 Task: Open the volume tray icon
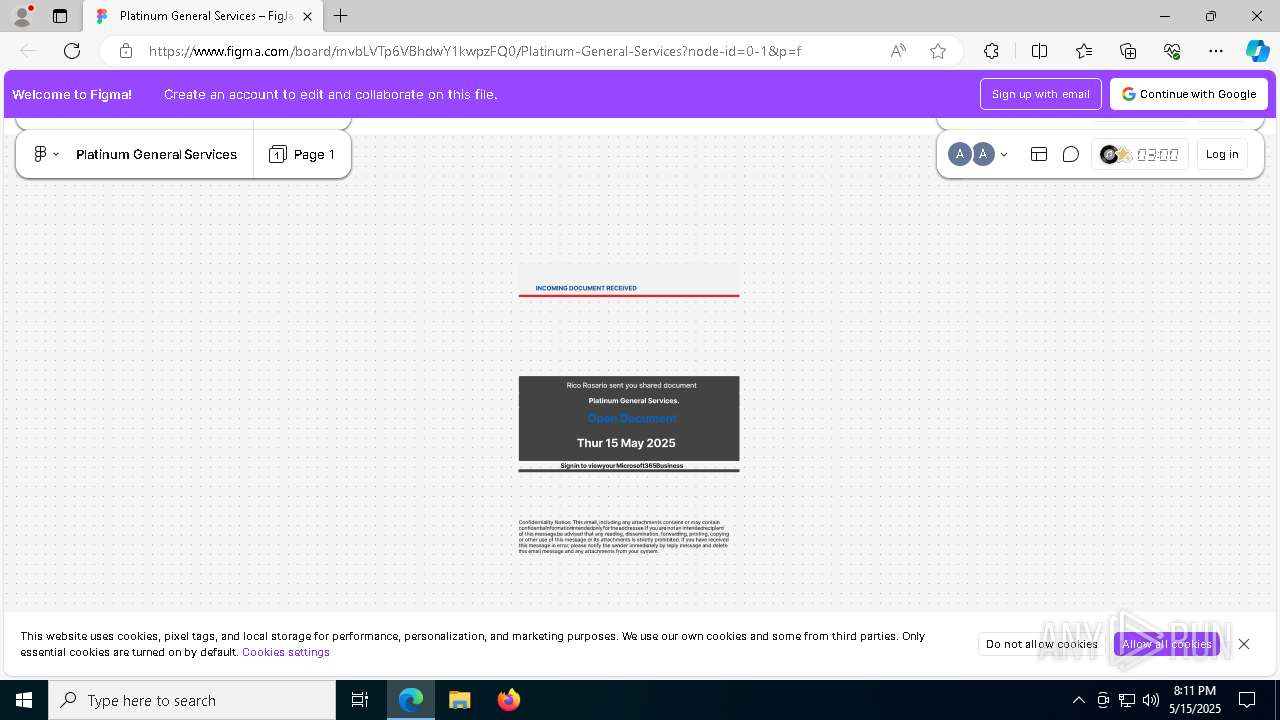pos(1151,700)
